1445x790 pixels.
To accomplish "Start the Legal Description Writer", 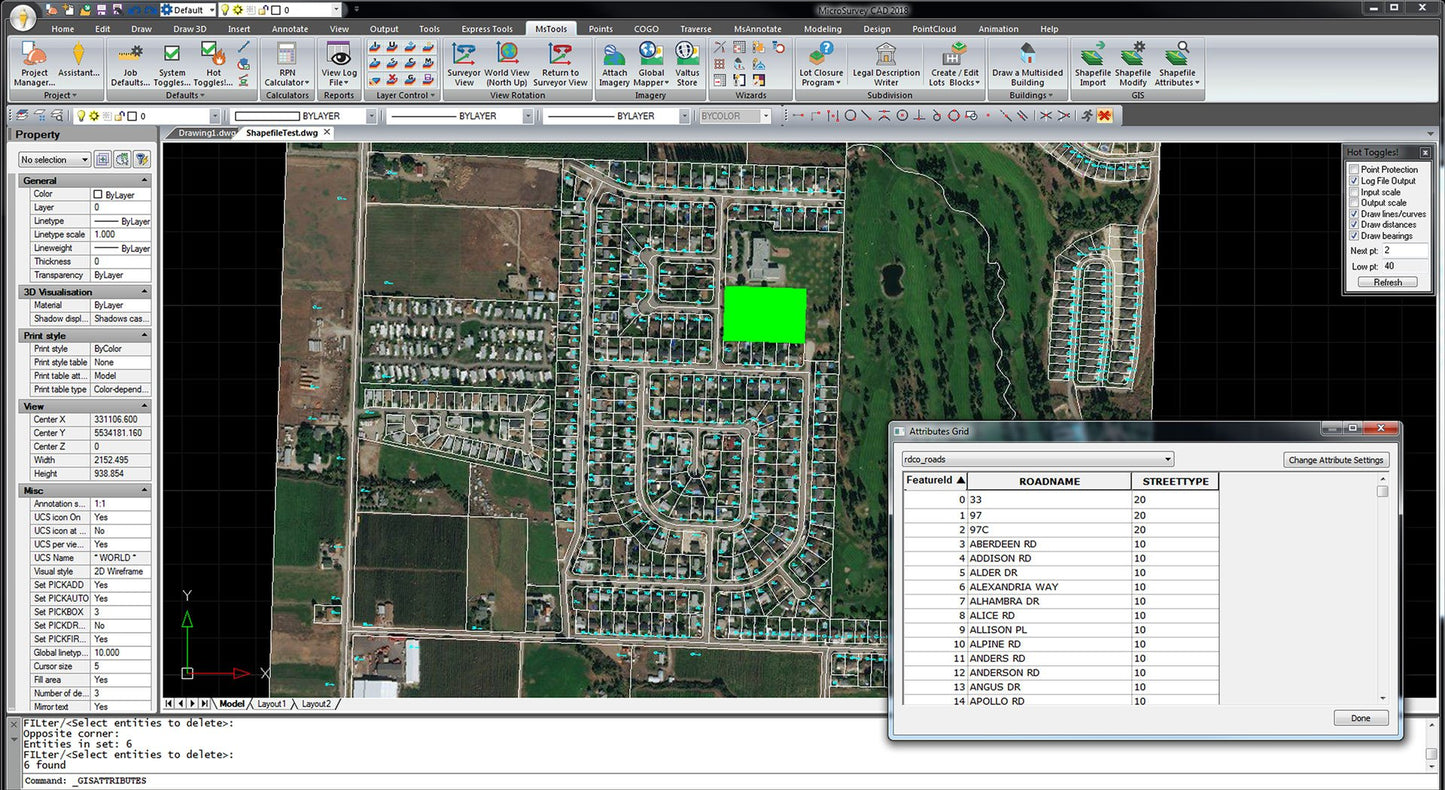I will (885, 65).
